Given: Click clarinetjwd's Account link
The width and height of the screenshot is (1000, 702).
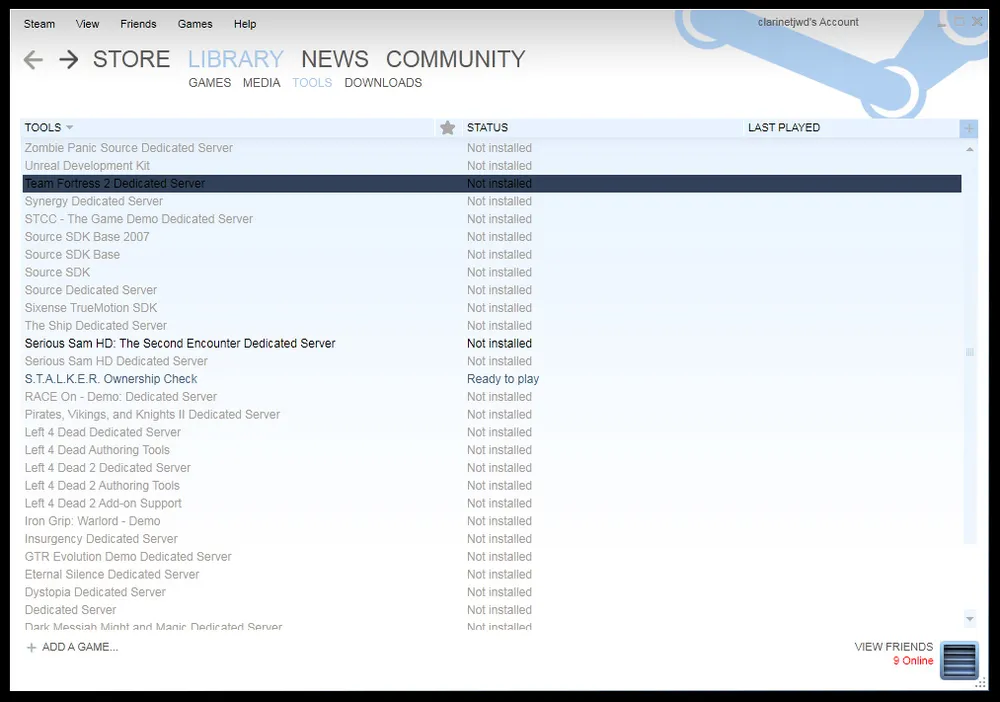Looking at the screenshot, I should [808, 22].
